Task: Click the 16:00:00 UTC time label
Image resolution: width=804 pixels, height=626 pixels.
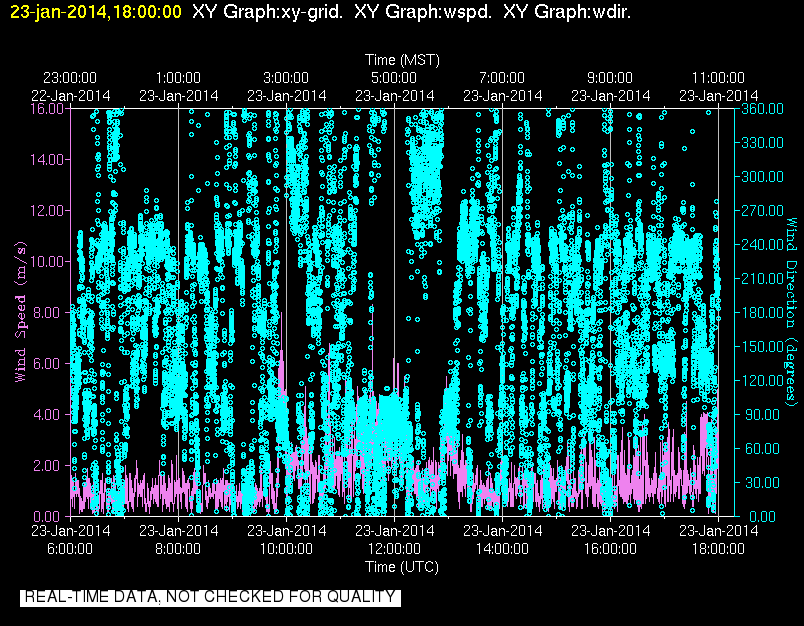Action: click(x=610, y=549)
